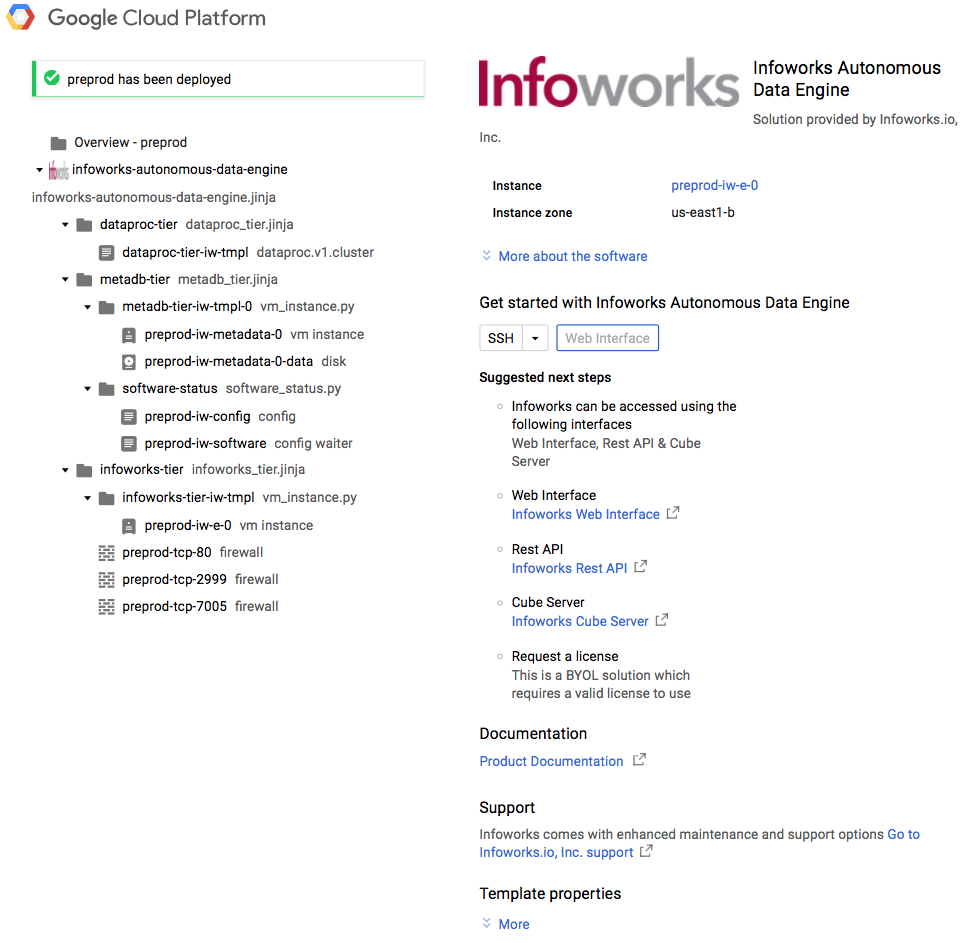Collapse the infoworks-autonomous-data-engine tree node
This screenshot has width=973, height=943.
click(39, 170)
